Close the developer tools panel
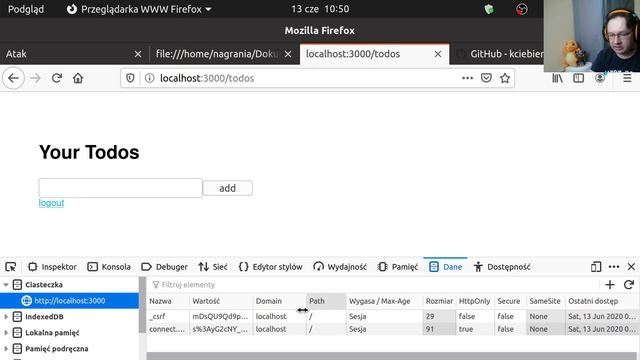 coord(631,267)
